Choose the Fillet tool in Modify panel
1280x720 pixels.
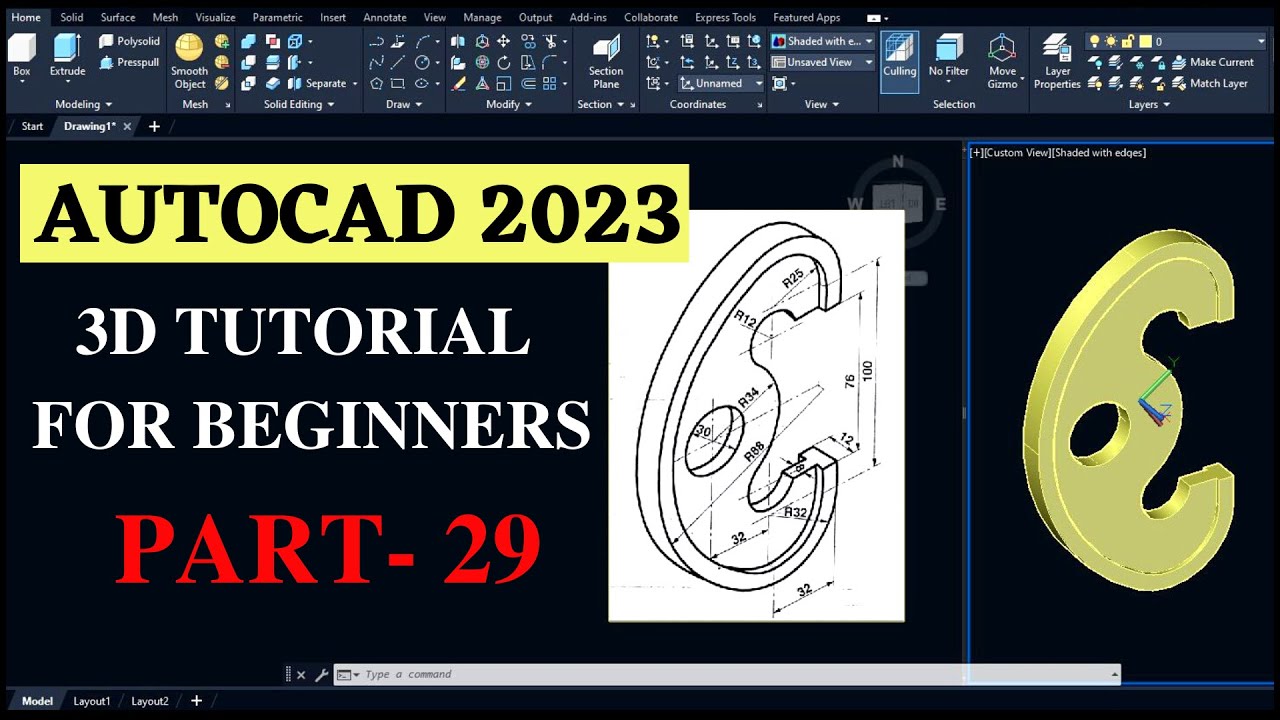click(x=549, y=62)
